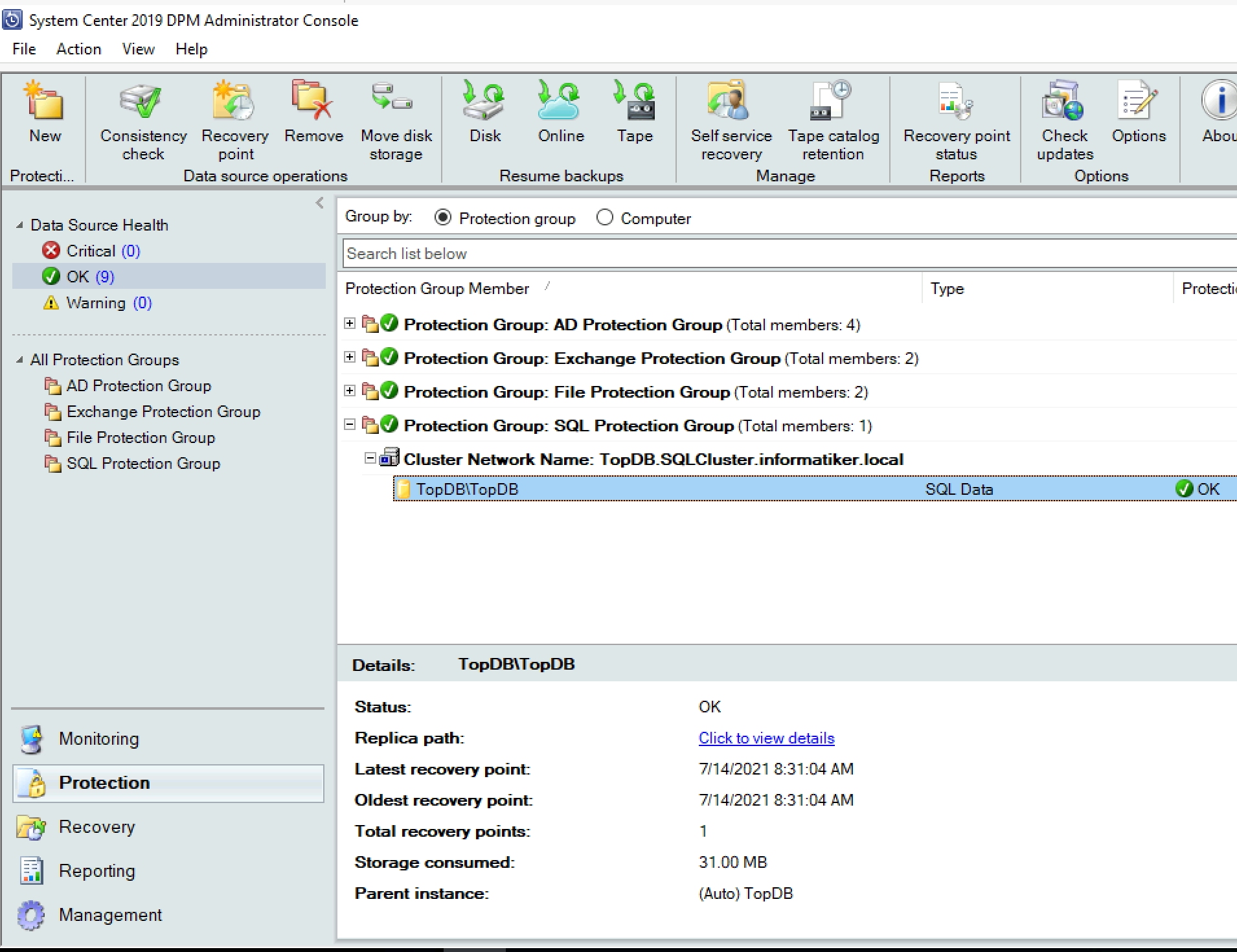The height and width of the screenshot is (952, 1237).
Task: Click the Oldest recovery point timestamp value
Action: [x=776, y=800]
